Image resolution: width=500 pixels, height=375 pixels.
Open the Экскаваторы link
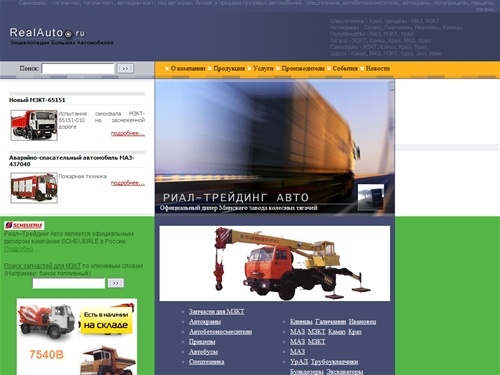point(344,371)
